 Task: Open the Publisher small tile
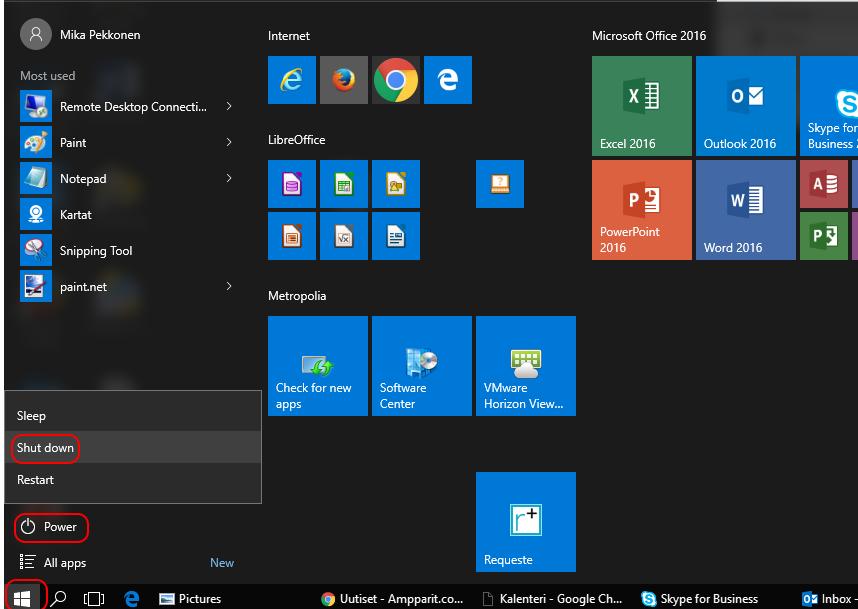click(x=824, y=236)
